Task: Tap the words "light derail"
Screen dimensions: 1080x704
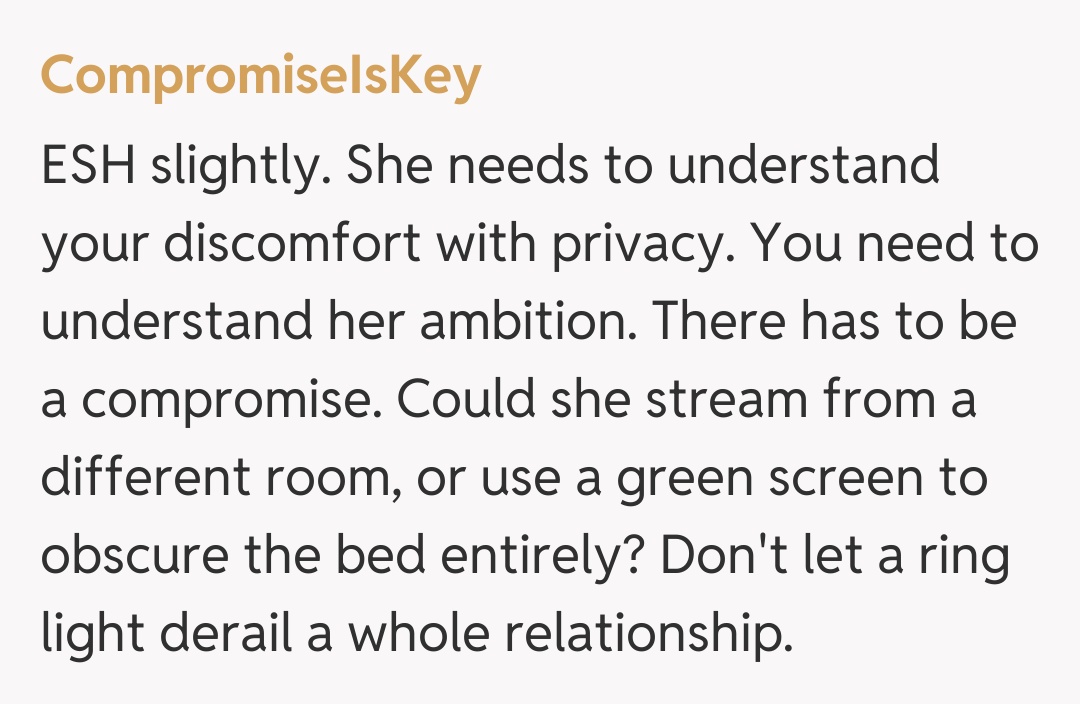Action: pos(166,635)
